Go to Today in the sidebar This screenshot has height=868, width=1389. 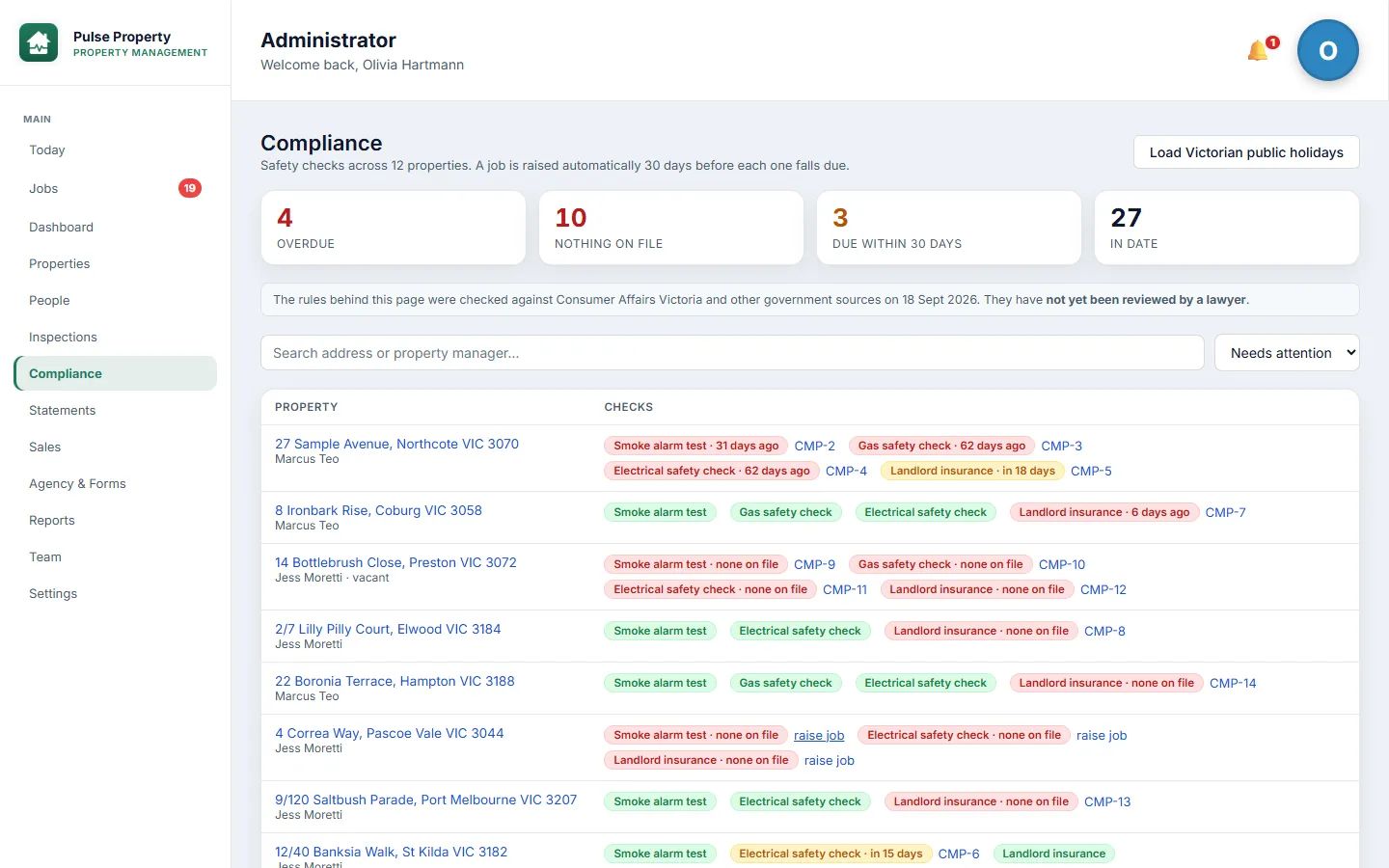coord(116,150)
